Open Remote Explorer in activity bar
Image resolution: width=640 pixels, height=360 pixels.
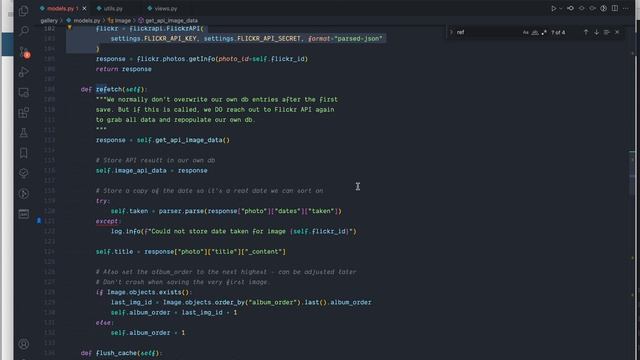[x=24, y=92]
